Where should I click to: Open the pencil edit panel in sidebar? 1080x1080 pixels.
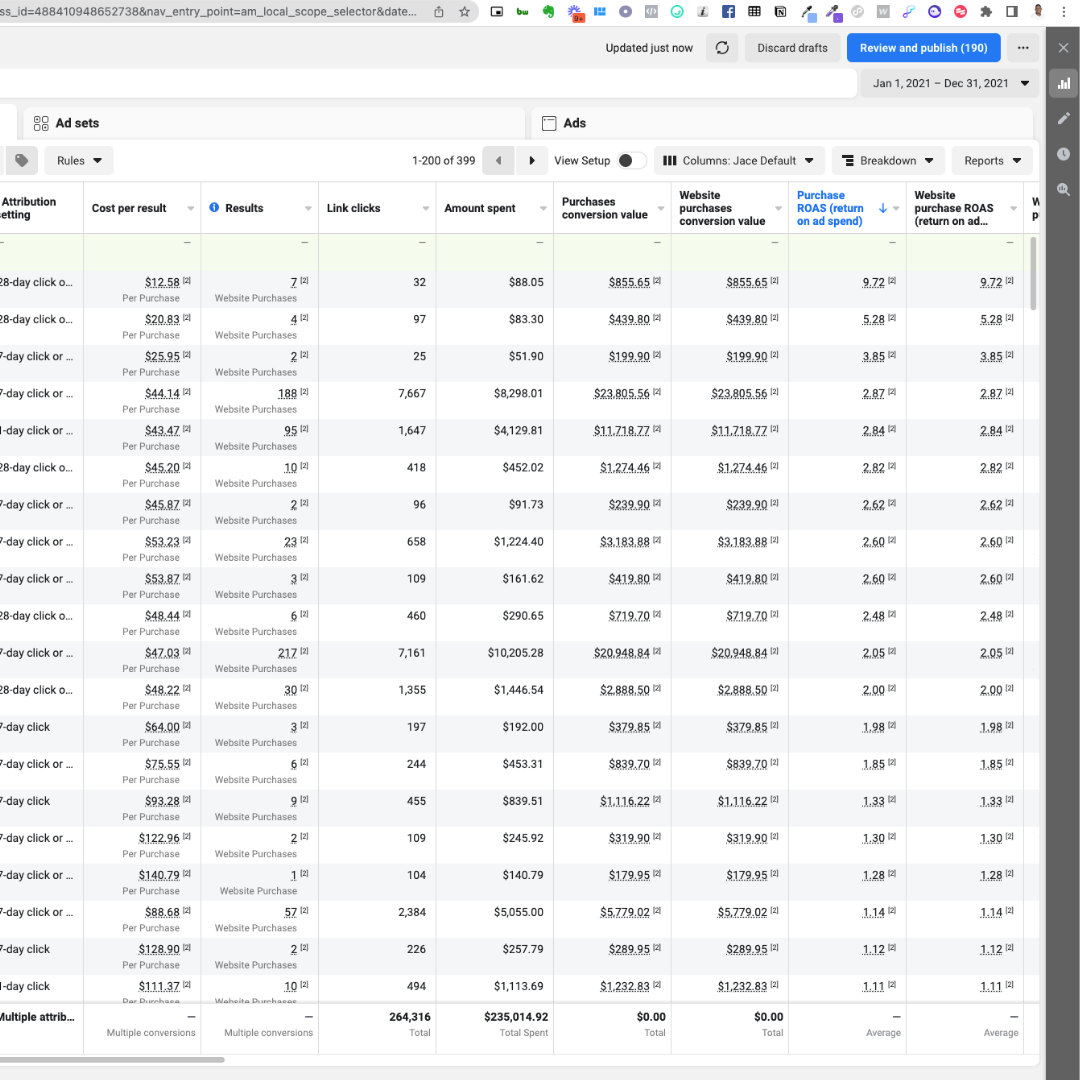[x=1063, y=118]
